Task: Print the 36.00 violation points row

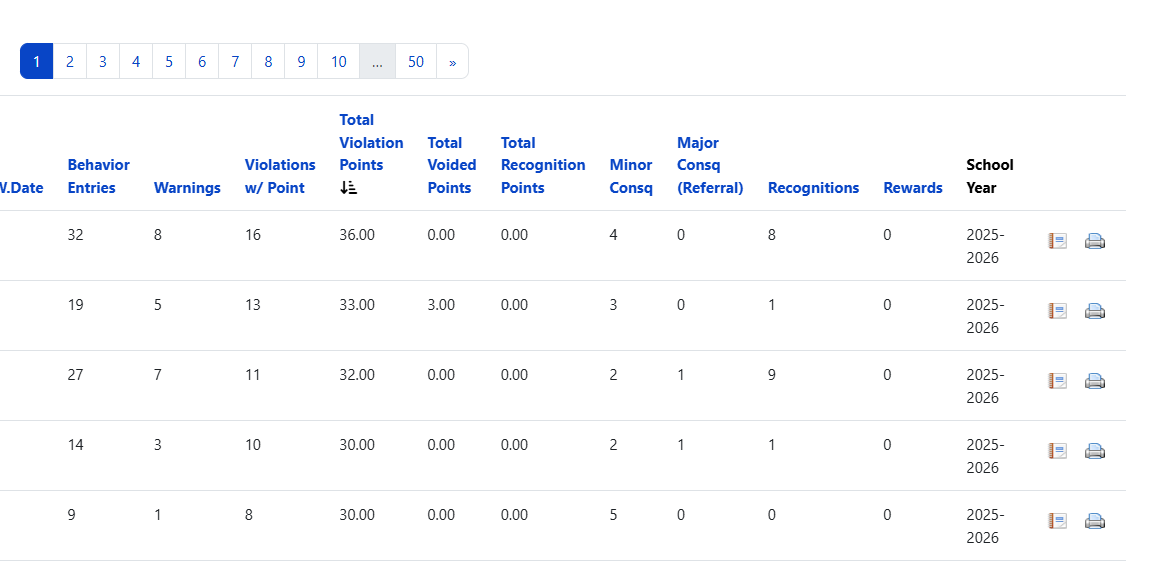Action: tap(1094, 241)
